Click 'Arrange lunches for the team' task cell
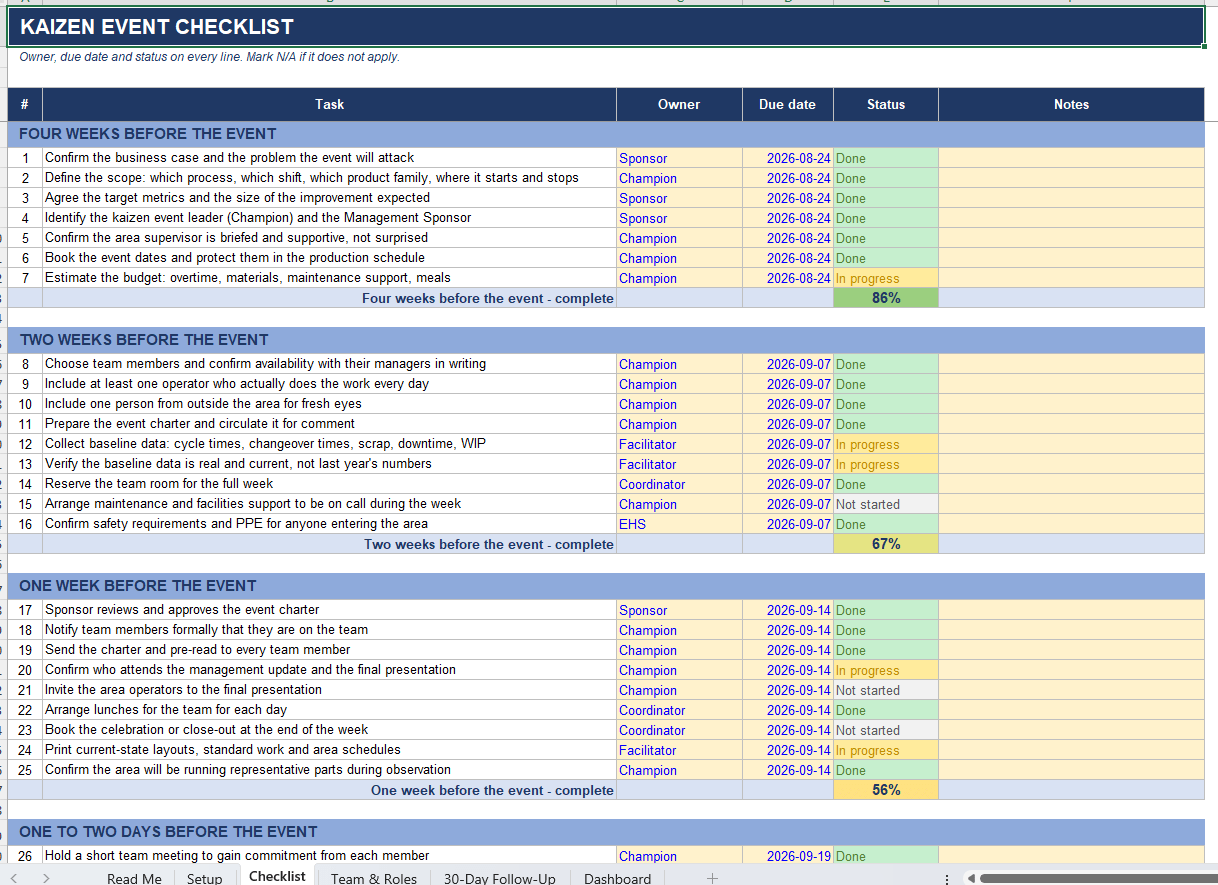The width and height of the screenshot is (1218, 885). click(x=329, y=710)
